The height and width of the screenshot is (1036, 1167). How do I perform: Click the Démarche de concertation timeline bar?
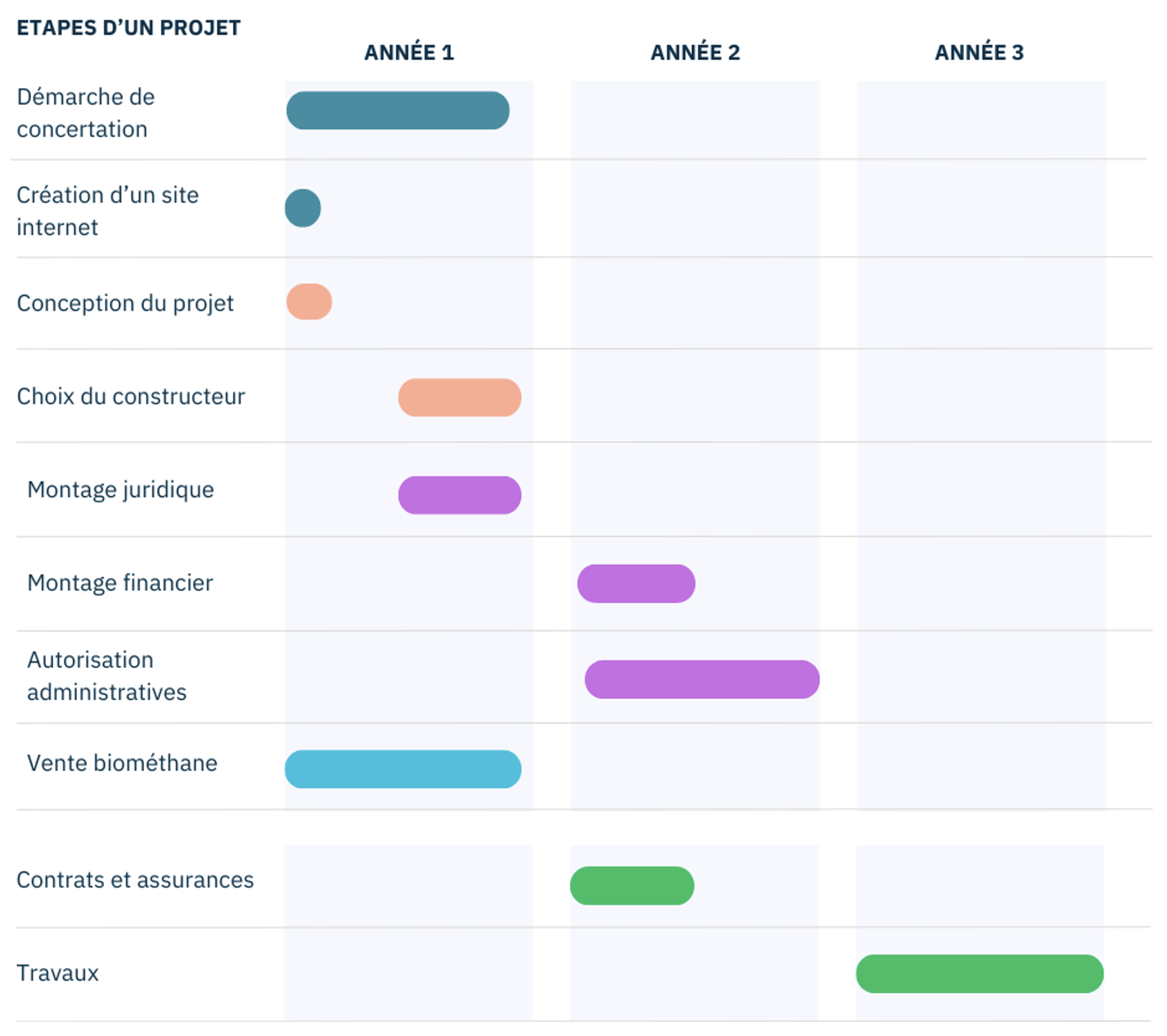(398, 111)
